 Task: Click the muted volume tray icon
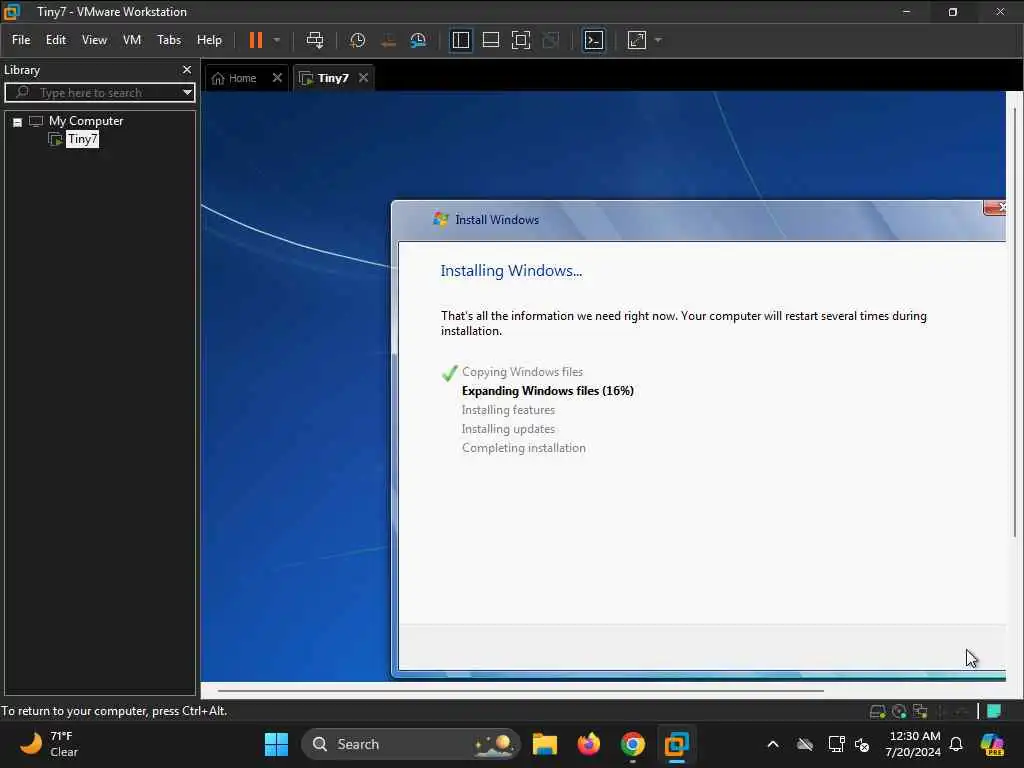pos(862,744)
